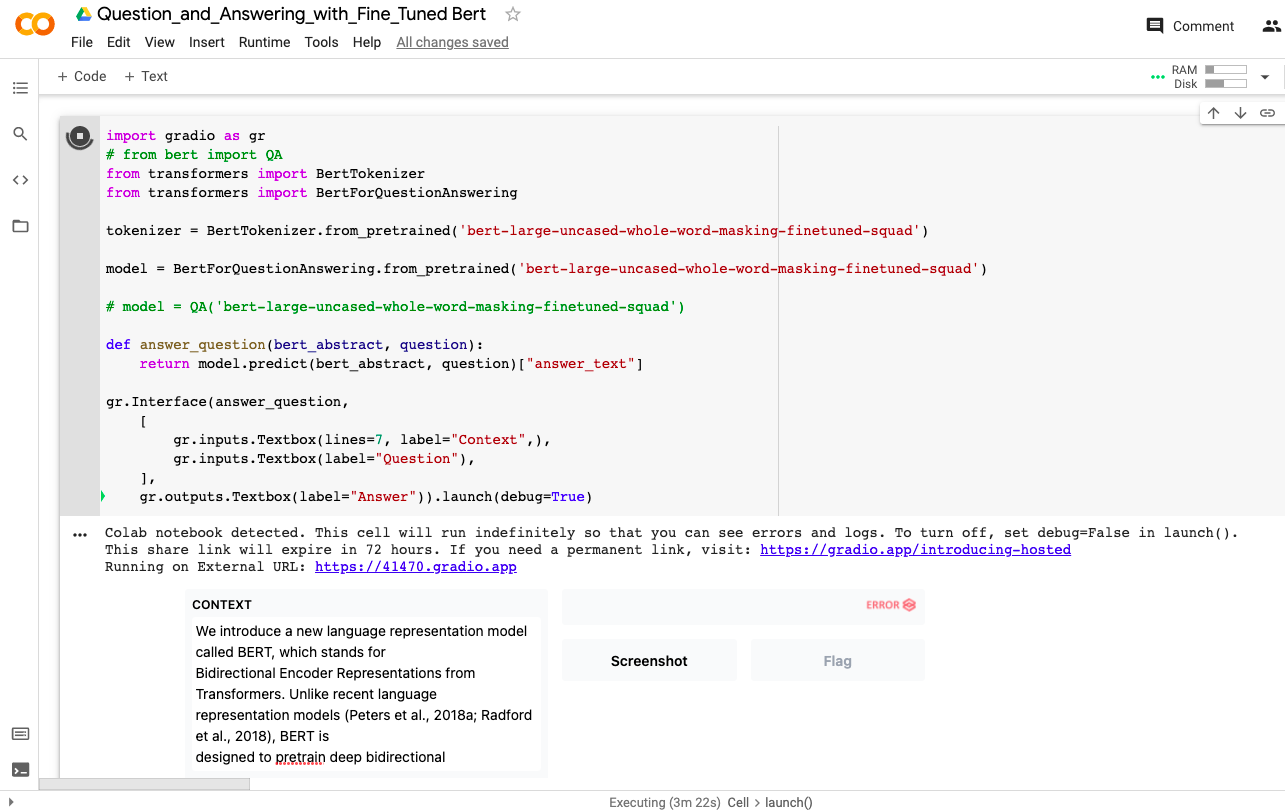
Task: Open the Files browser sidebar
Action: [20, 226]
